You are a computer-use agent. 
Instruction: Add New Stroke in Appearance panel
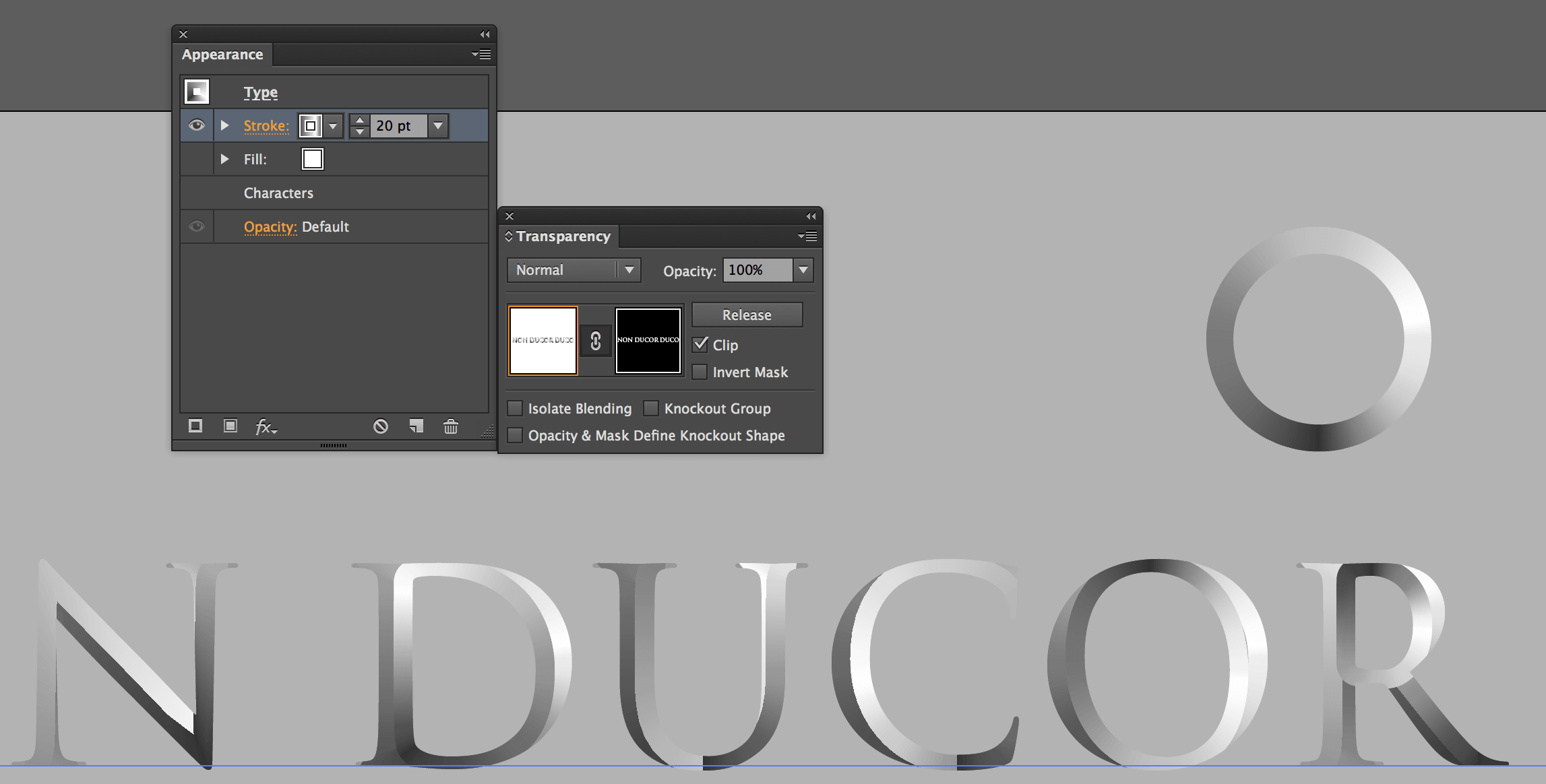[195, 426]
